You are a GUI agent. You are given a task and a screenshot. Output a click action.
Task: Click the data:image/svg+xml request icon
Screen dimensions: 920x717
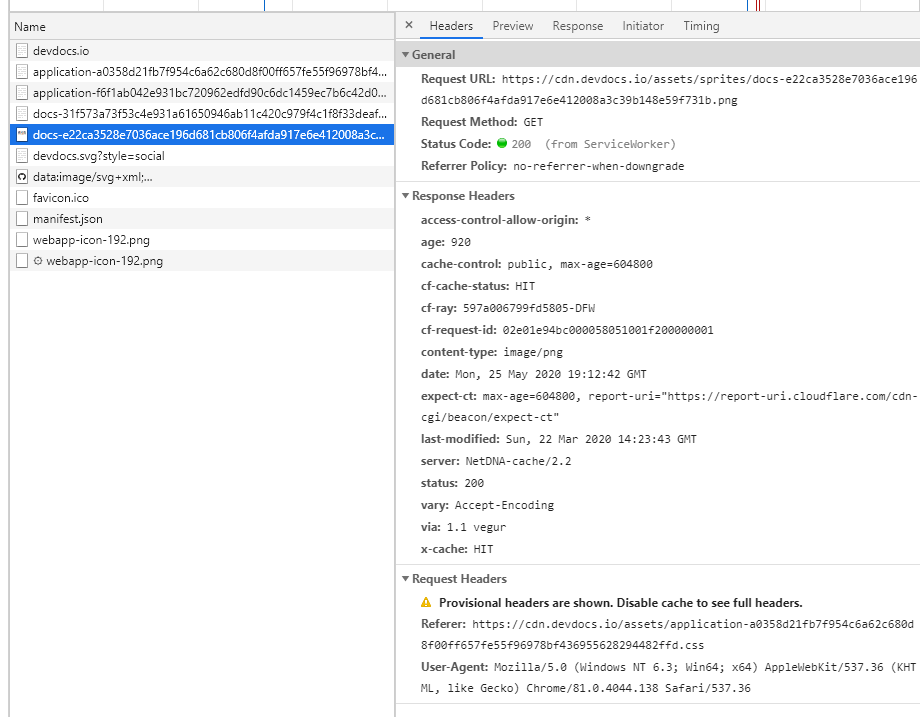pyautogui.click(x=21, y=176)
